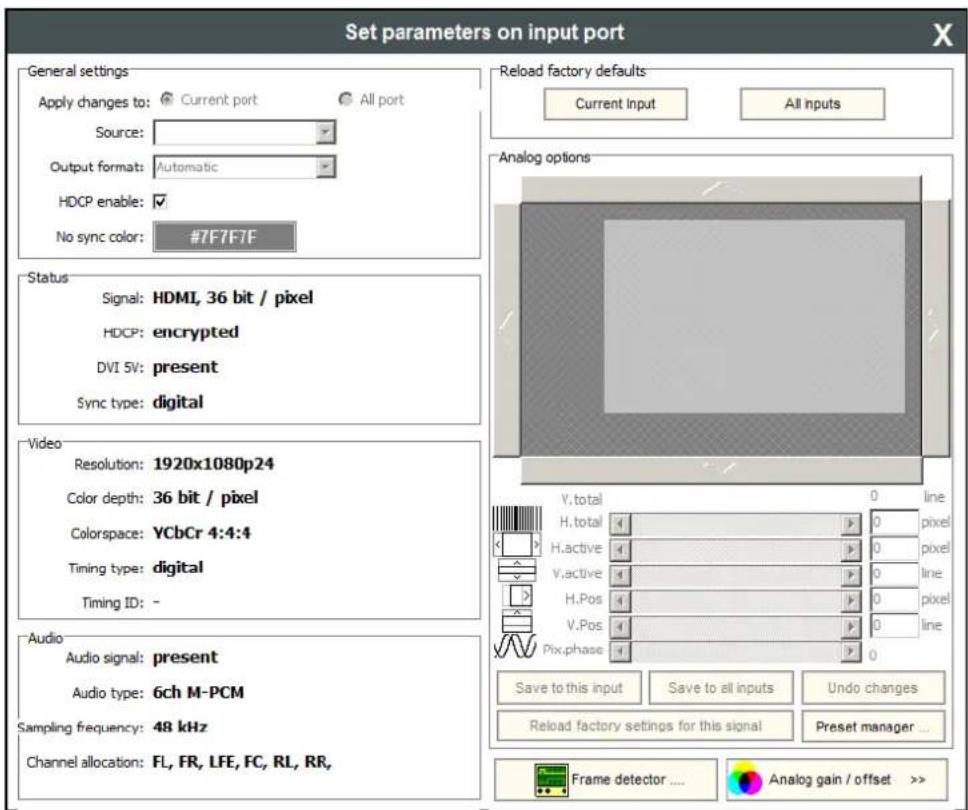Click the V.Pos position icon
Viewport: 968px width, 810px height.
tap(517, 621)
